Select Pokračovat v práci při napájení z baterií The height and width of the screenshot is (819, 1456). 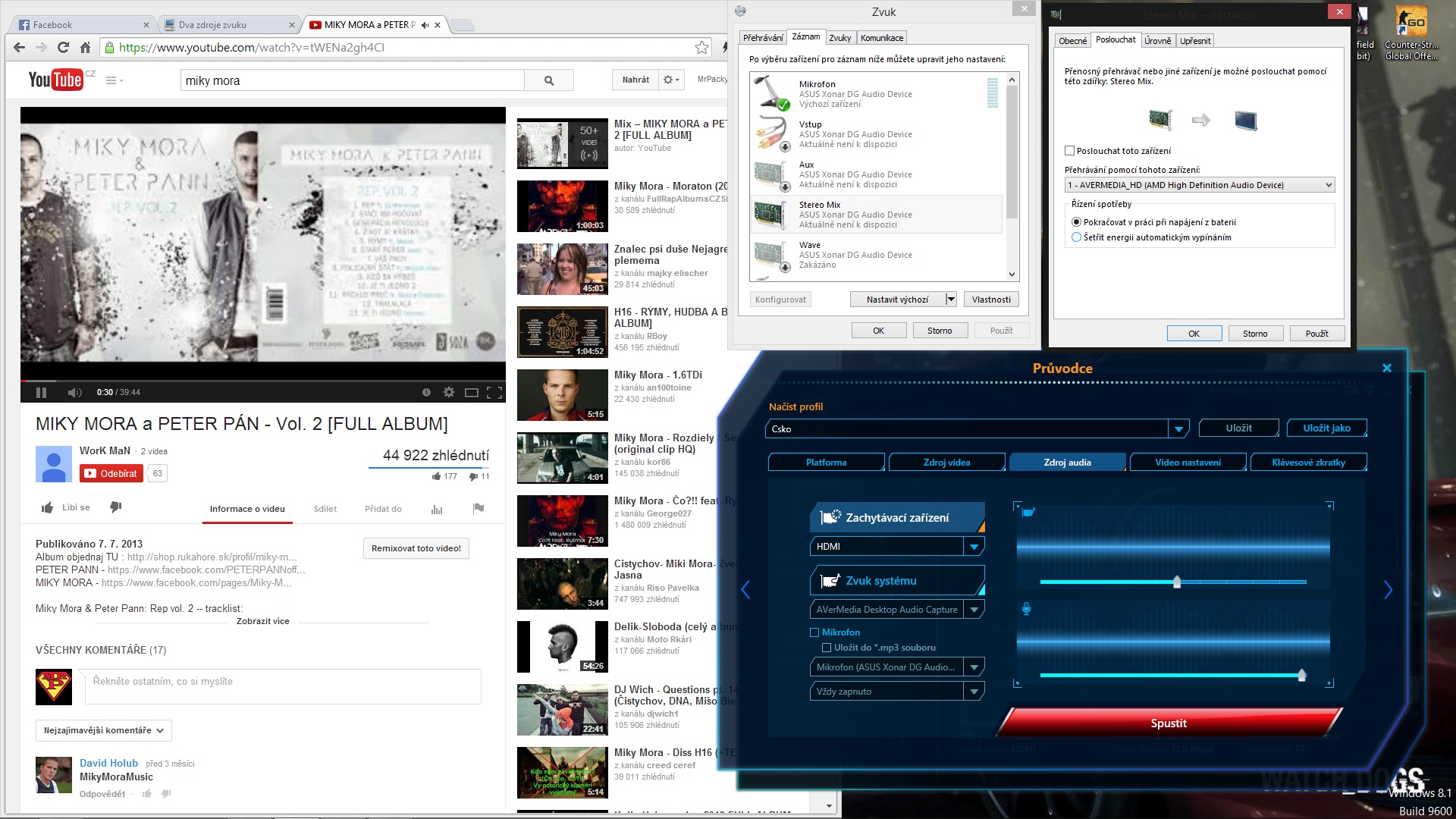[x=1076, y=222]
